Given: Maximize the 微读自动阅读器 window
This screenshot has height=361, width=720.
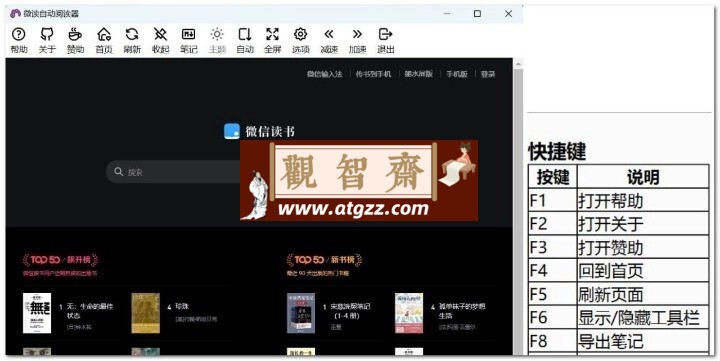Looking at the screenshot, I should point(478,14).
